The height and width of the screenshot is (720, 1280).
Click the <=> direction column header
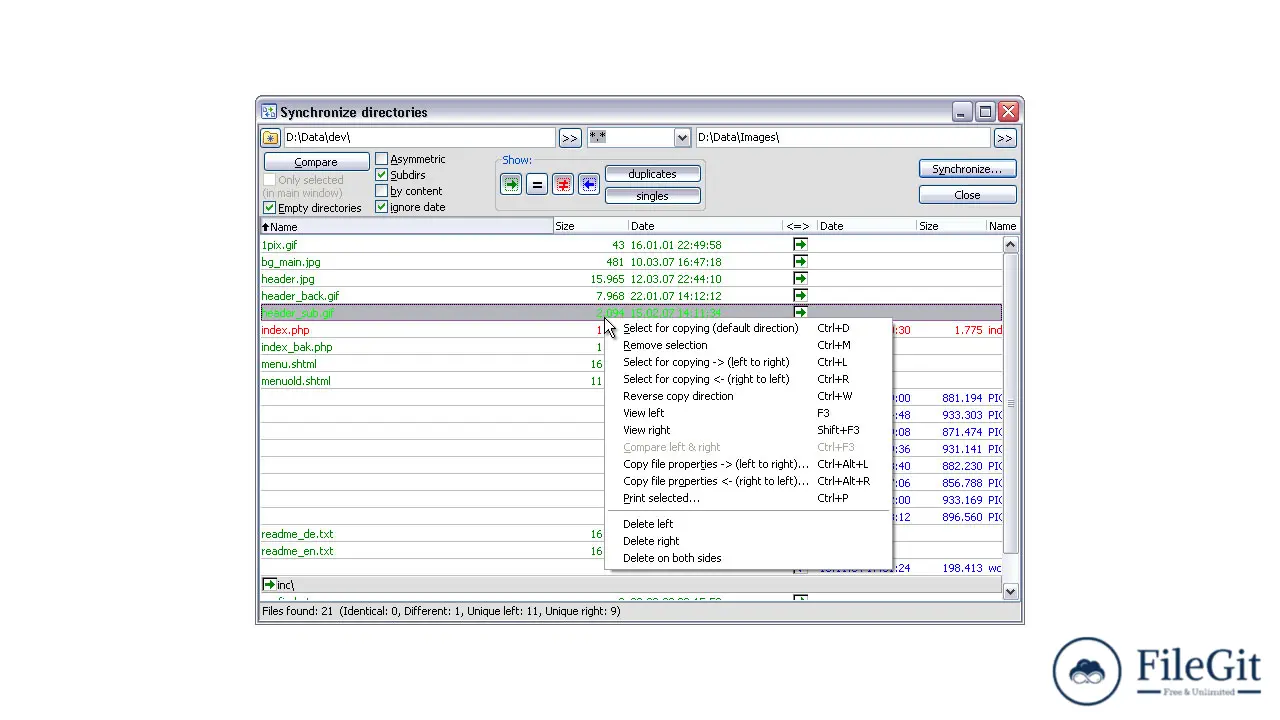(799, 227)
